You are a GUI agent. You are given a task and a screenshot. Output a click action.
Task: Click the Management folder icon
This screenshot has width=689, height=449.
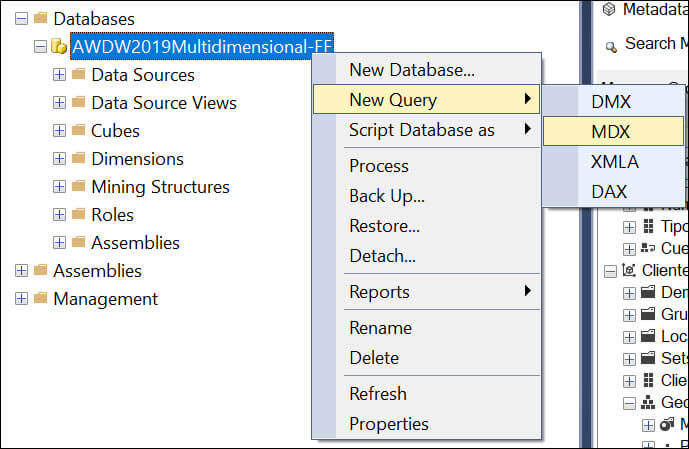coord(40,298)
